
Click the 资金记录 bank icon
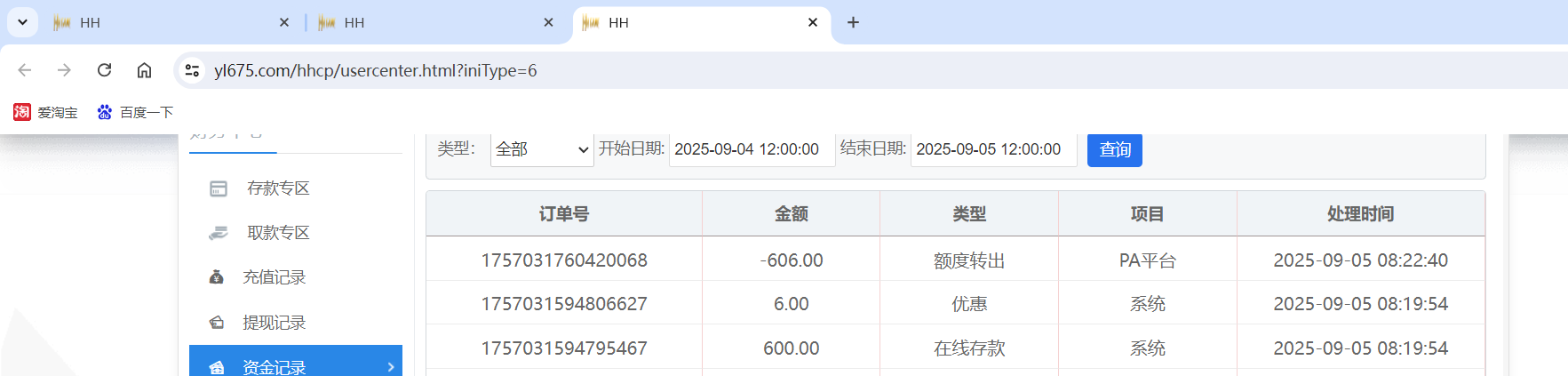(x=216, y=368)
